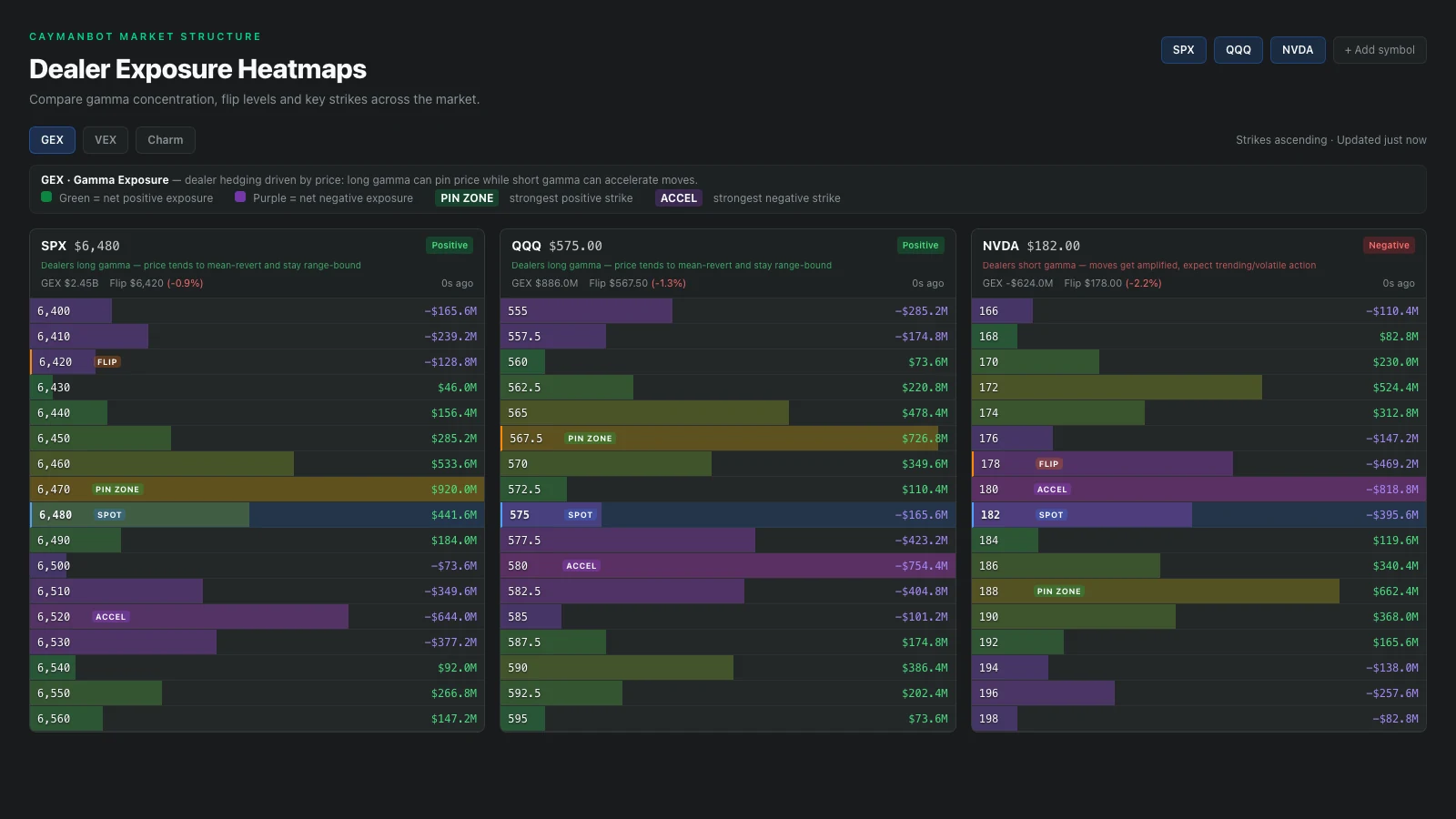Image resolution: width=1456 pixels, height=819 pixels.
Task: Click the SPOT badge on SPX 6,480
Action: [109, 515]
